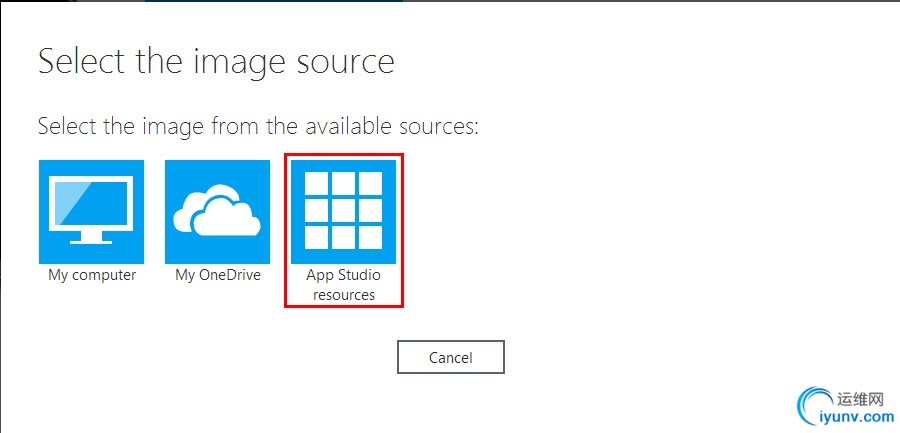The image size is (900, 433).
Task: Open the App Studio resources grid icon
Action: (343, 211)
